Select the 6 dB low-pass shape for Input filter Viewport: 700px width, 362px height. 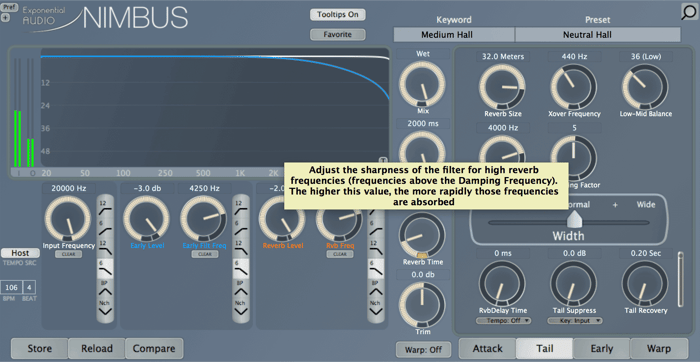click(x=105, y=268)
